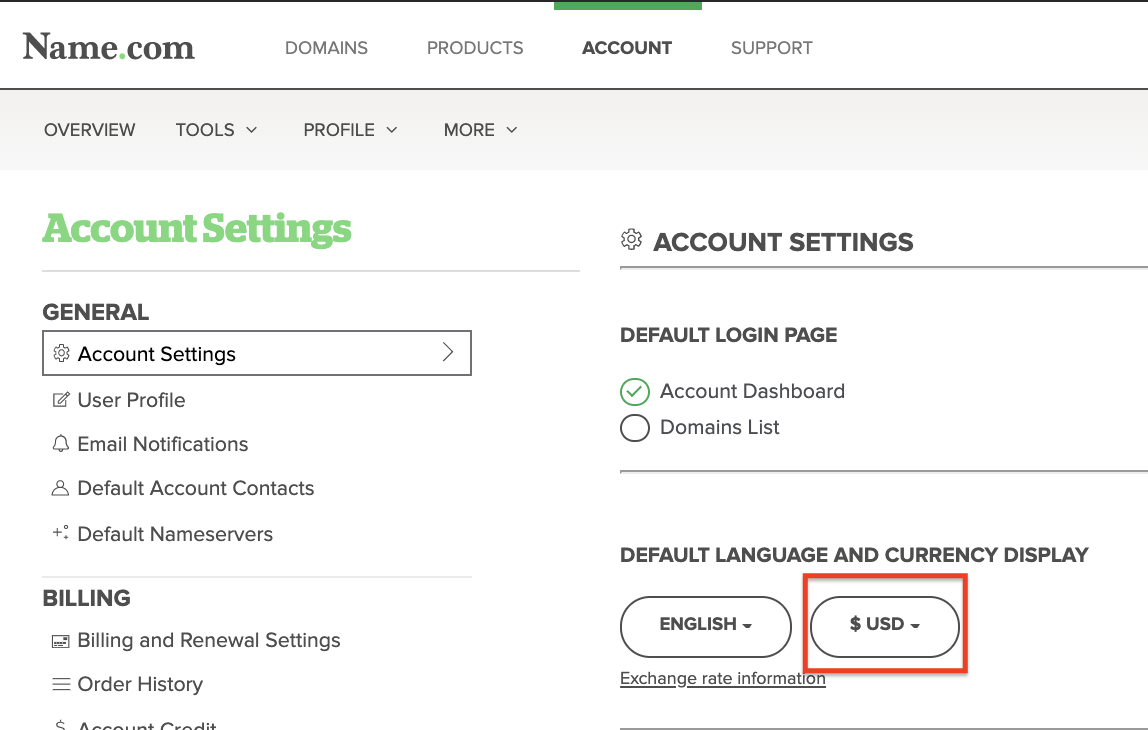Viewport: 1148px width, 730px height.
Task: Click the edit pencil icon for User Profile
Action: [x=61, y=400]
